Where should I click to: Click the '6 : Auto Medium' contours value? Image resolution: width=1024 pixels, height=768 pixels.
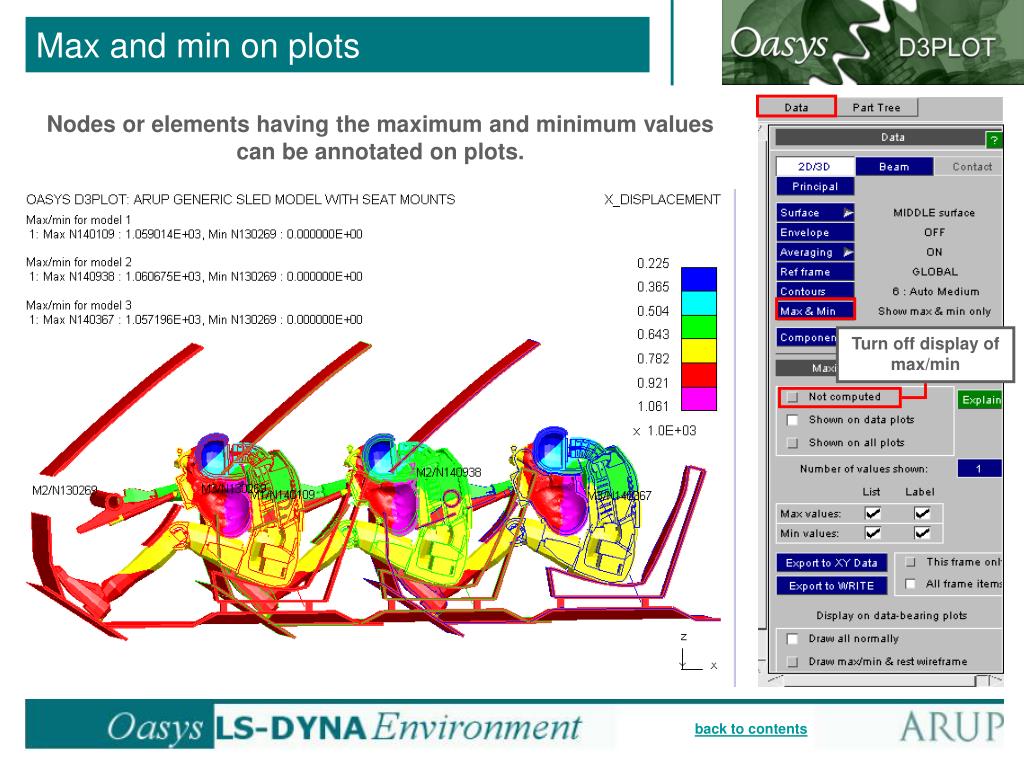point(936,291)
